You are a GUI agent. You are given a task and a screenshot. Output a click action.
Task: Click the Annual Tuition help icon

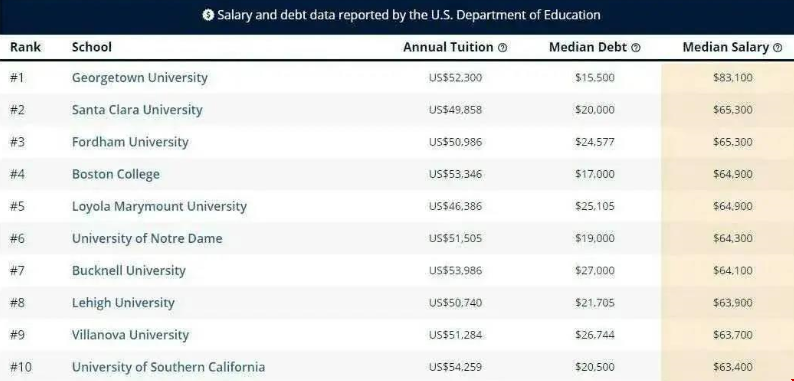[502, 48]
